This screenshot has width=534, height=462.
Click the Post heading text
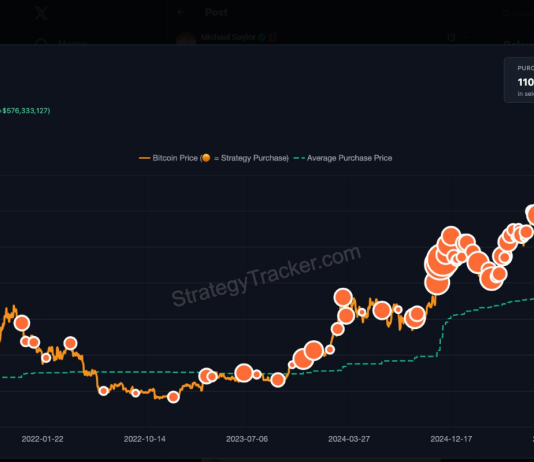click(x=216, y=13)
